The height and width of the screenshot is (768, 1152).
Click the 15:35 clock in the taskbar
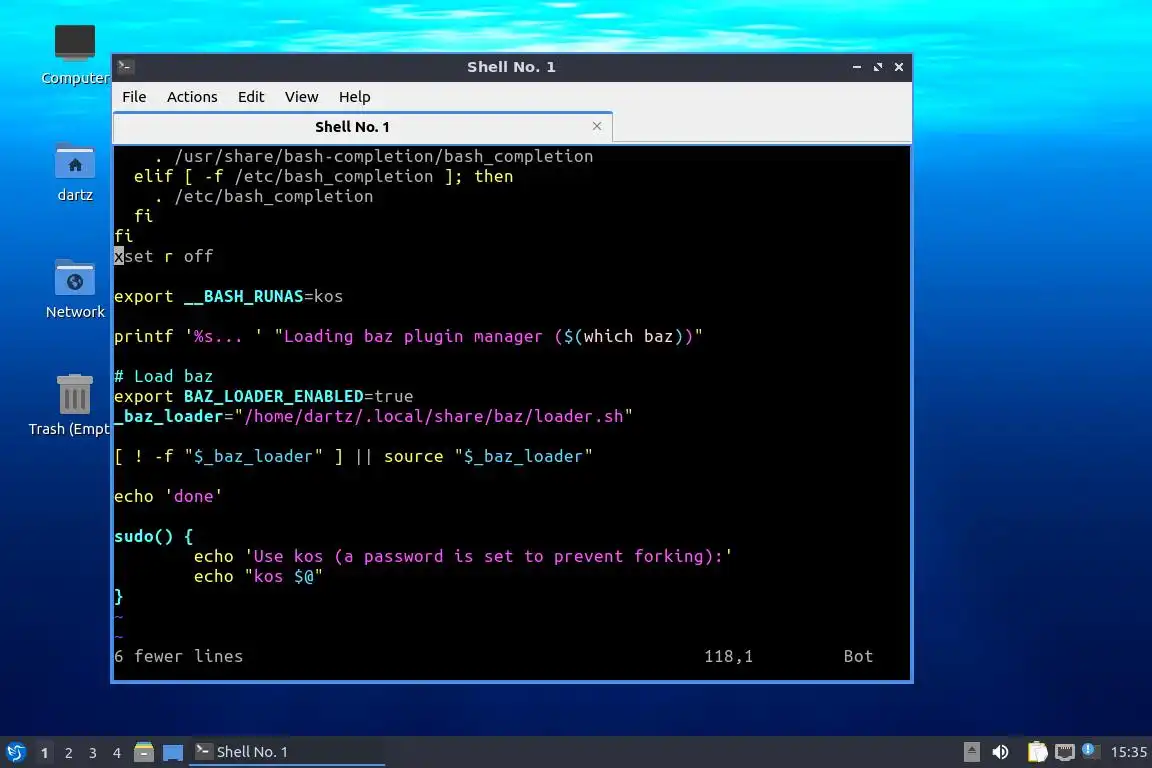coord(1128,752)
